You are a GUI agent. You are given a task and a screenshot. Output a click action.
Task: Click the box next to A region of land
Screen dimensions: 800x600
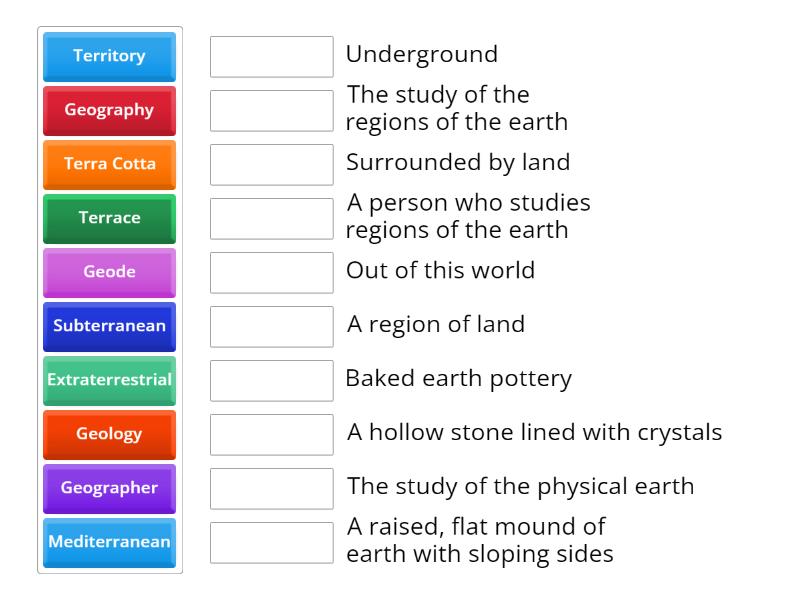point(271,326)
